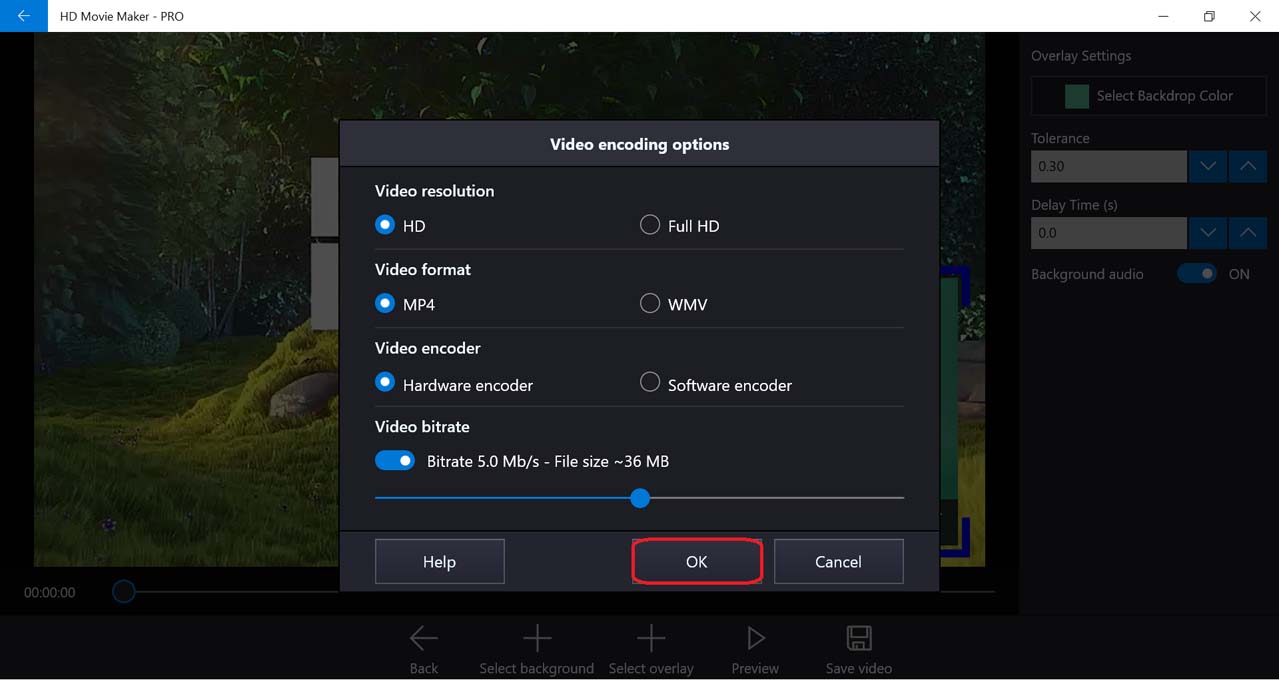The height and width of the screenshot is (680, 1279).
Task: Click the Select Backdrop Color swatch
Action: pos(1077,96)
